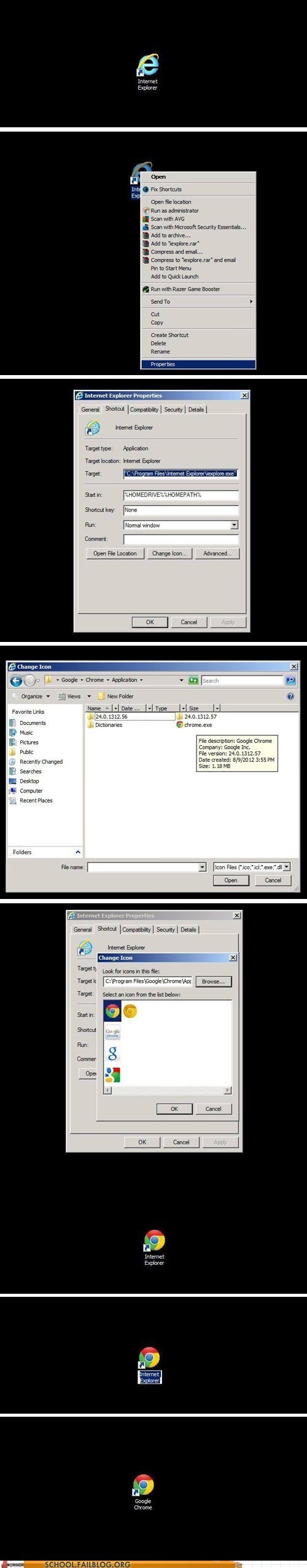This screenshot has width=307, height=1568.
Task: Select the chrome.exe file
Action: tap(194, 725)
